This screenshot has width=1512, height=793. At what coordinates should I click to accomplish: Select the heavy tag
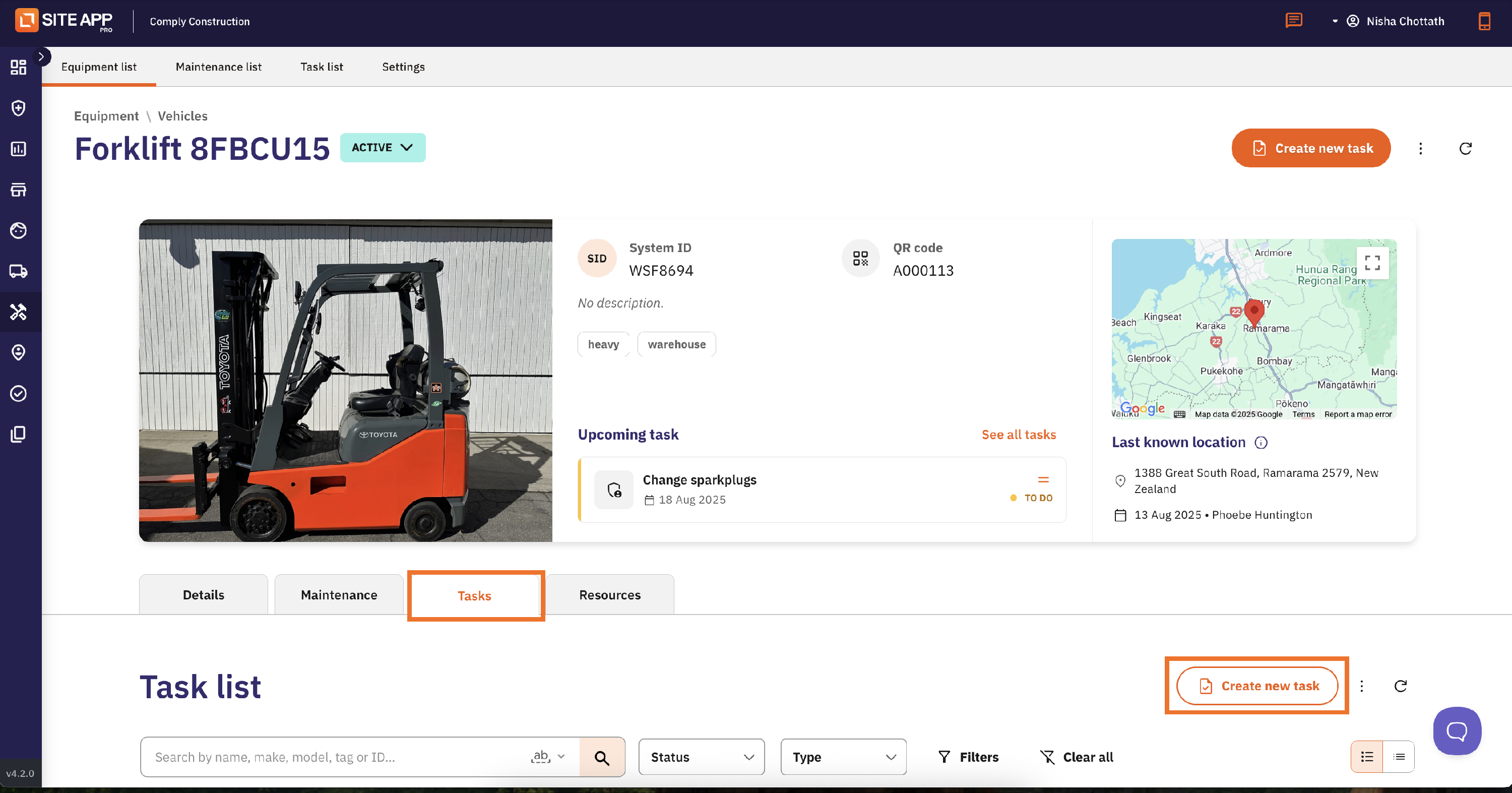pos(603,344)
